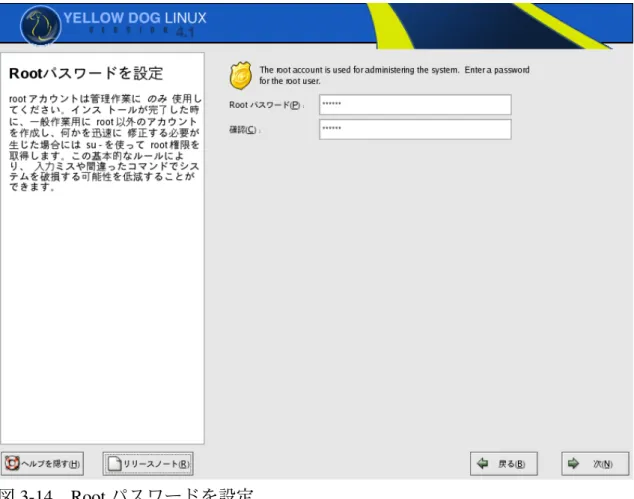Click the Yellow Dog Linux logo icon
Viewport: 634px width, 499px height.
point(40,25)
